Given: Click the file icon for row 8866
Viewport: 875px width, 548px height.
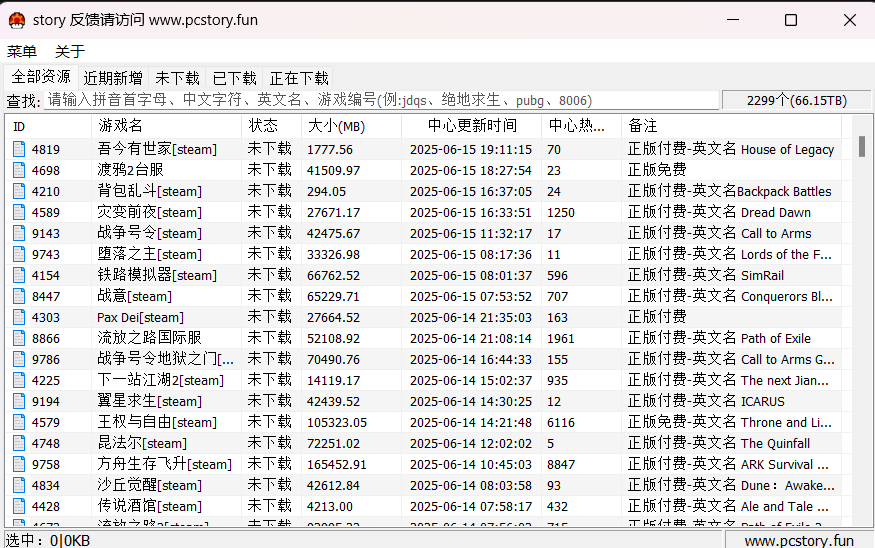Looking at the screenshot, I should [19, 338].
